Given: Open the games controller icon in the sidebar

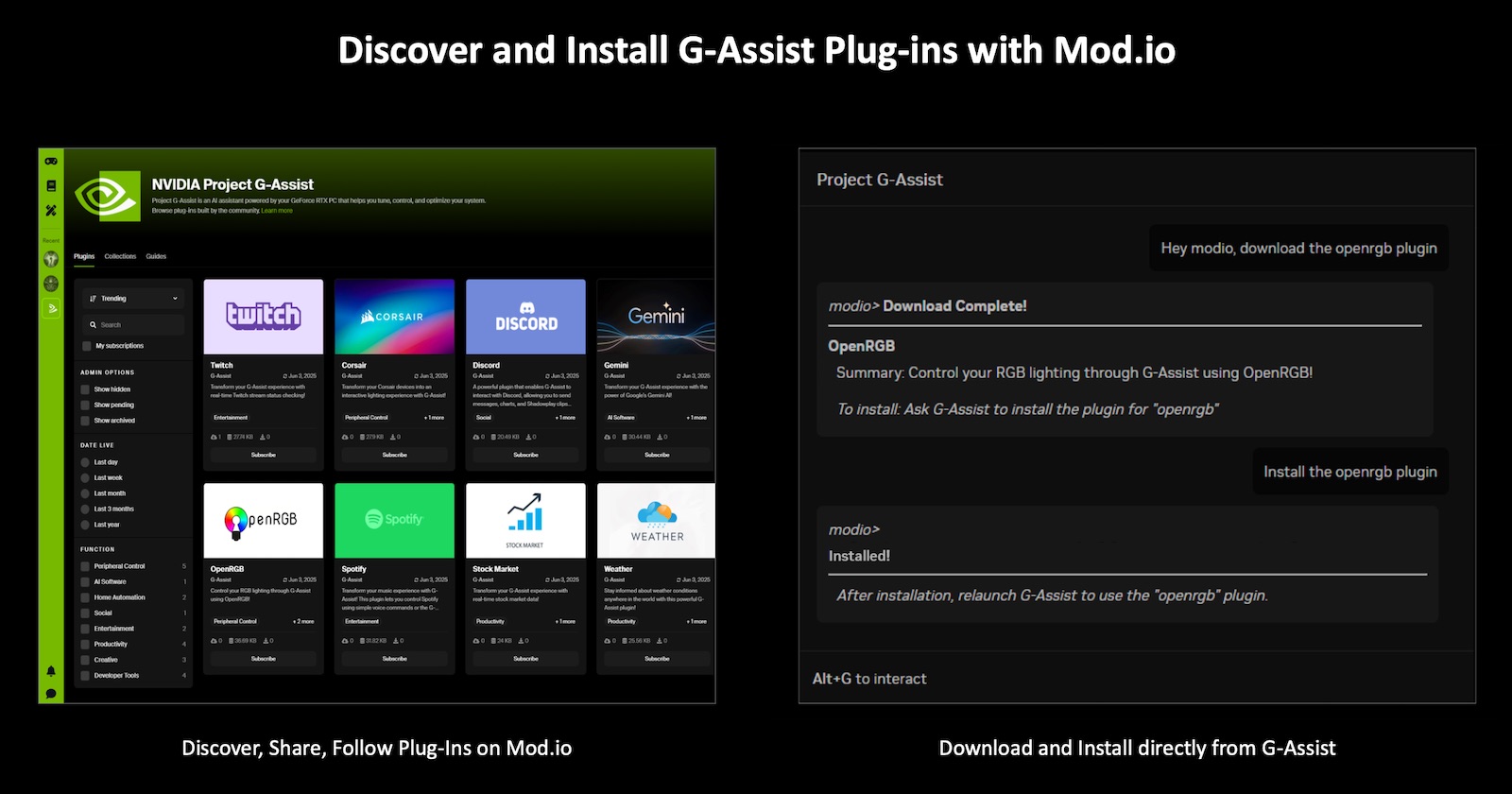Looking at the screenshot, I should point(51,162).
